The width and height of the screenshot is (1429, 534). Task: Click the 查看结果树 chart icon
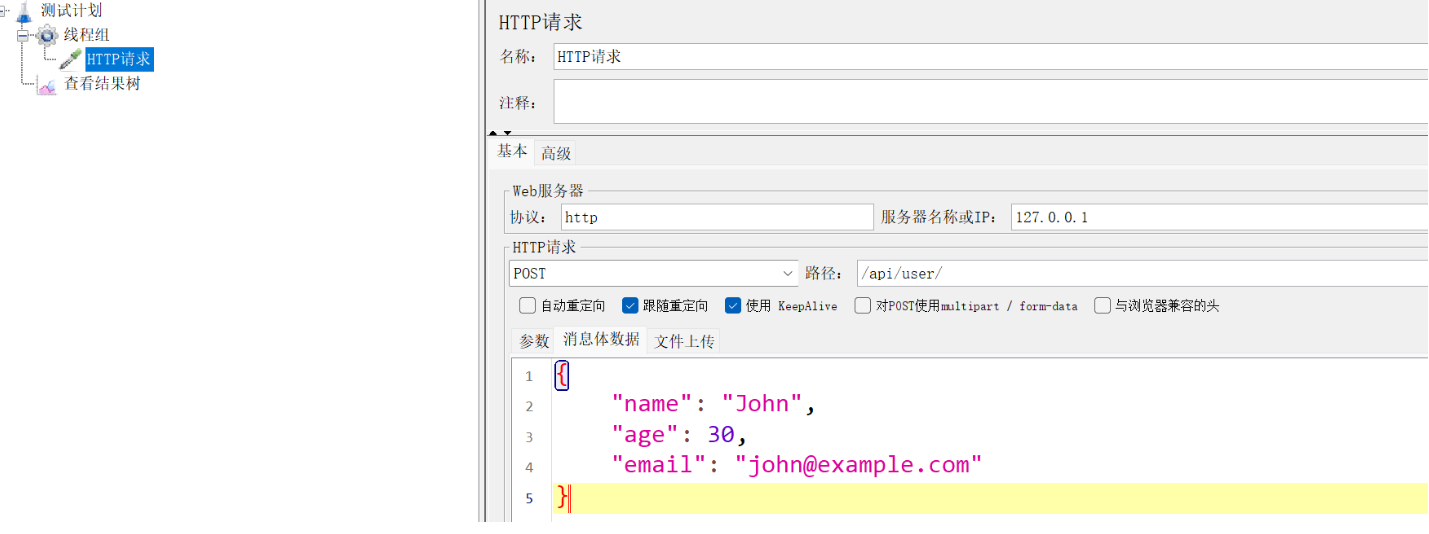click(47, 84)
